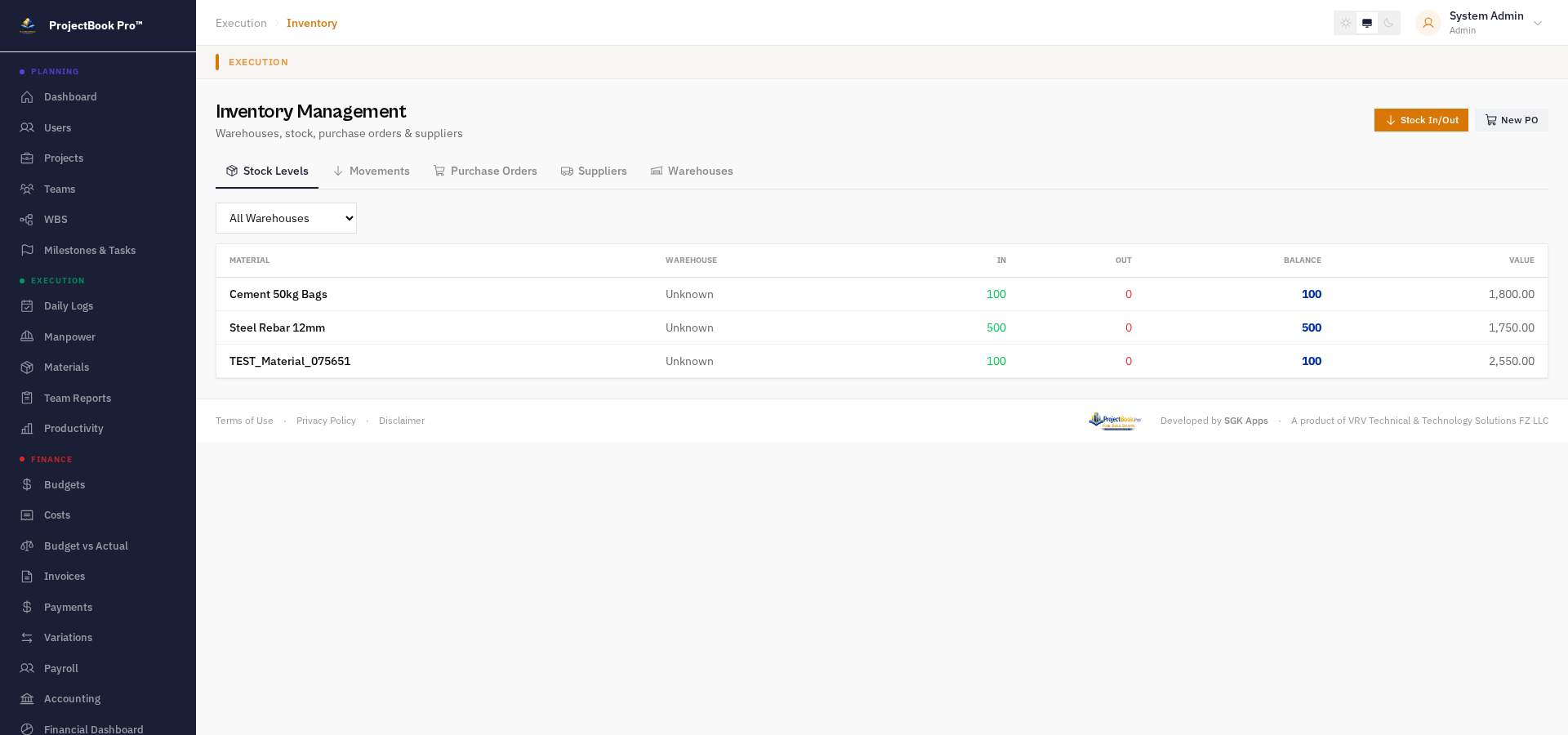Open the Privacy Policy link
This screenshot has width=1568, height=735.
click(326, 421)
